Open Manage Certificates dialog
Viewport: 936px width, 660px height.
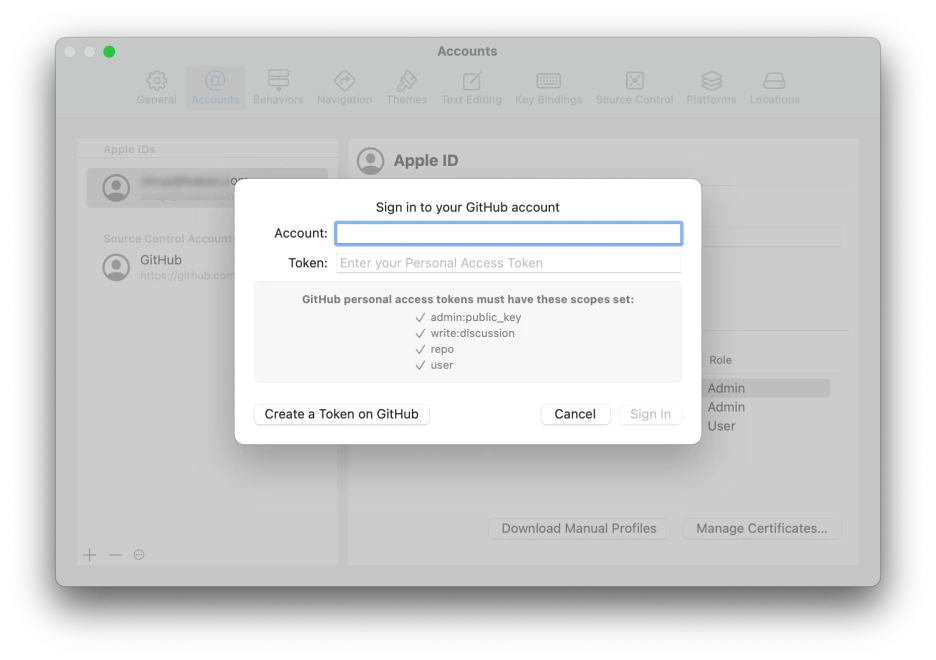pos(762,529)
